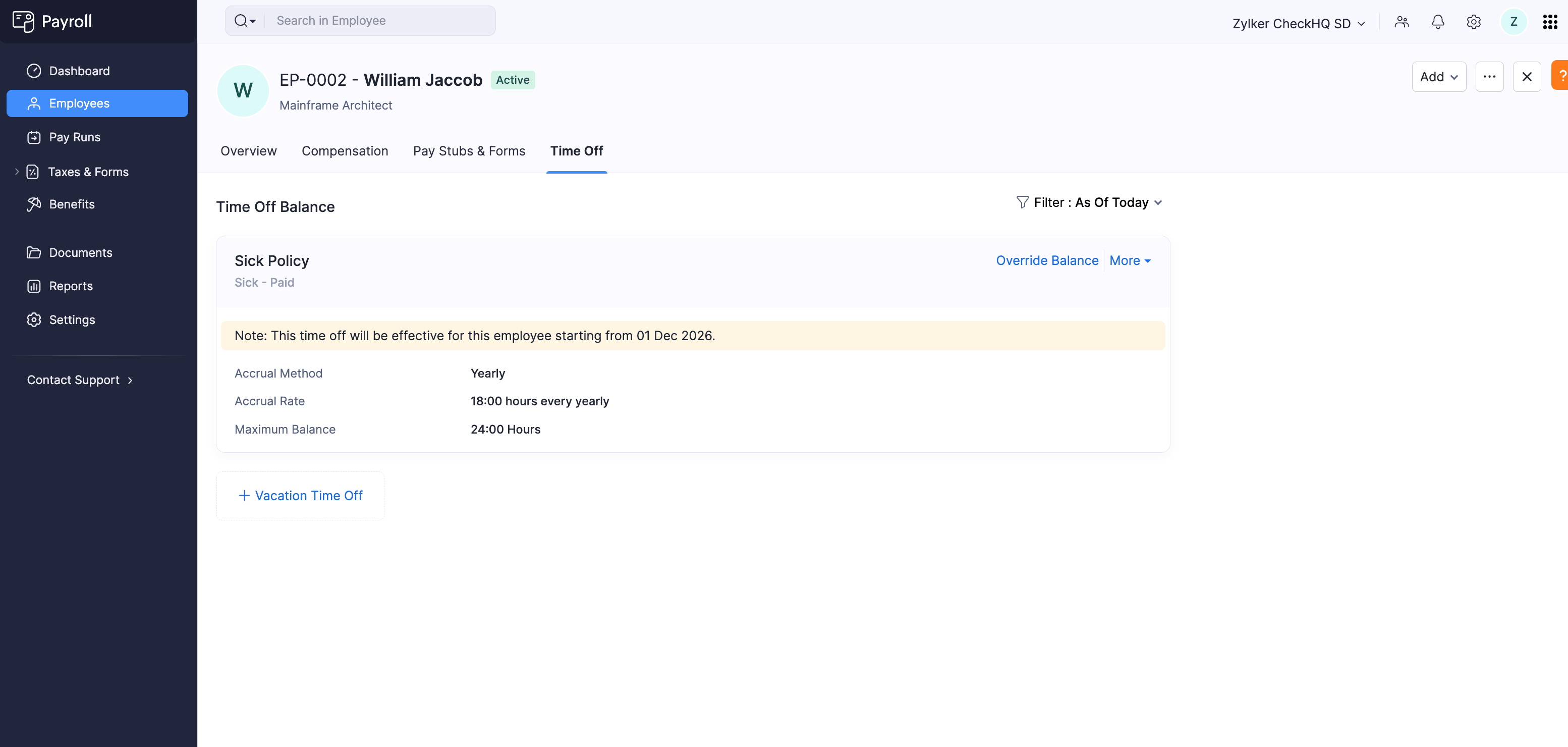The image size is (1568, 747).
Task: Open the Z profile avatar
Action: pyautogui.click(x=1513, y=22)
